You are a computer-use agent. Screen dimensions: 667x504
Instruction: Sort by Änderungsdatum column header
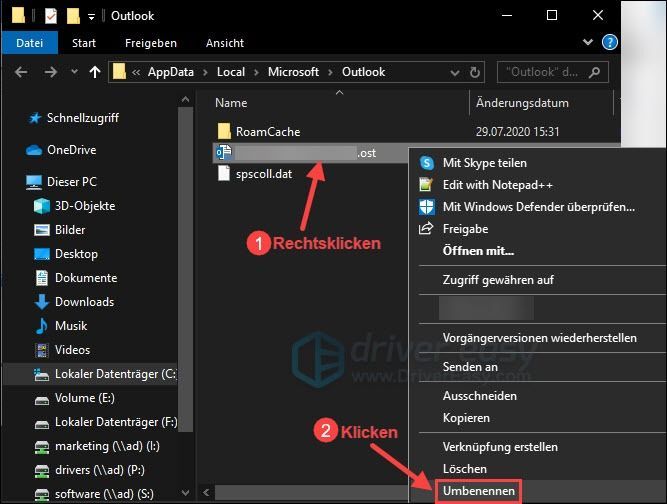[522, 103]
